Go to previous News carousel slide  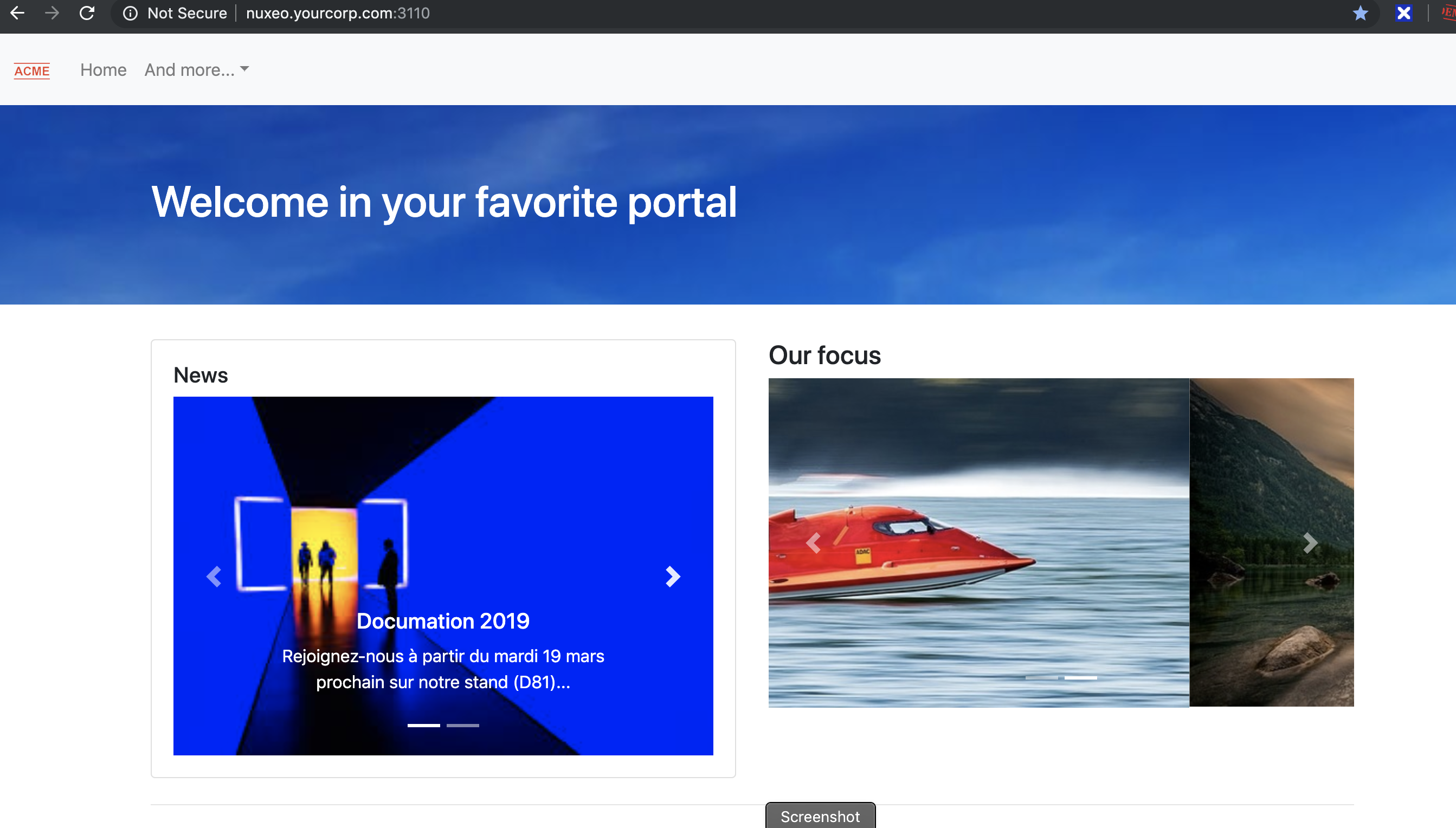(214, 577)
